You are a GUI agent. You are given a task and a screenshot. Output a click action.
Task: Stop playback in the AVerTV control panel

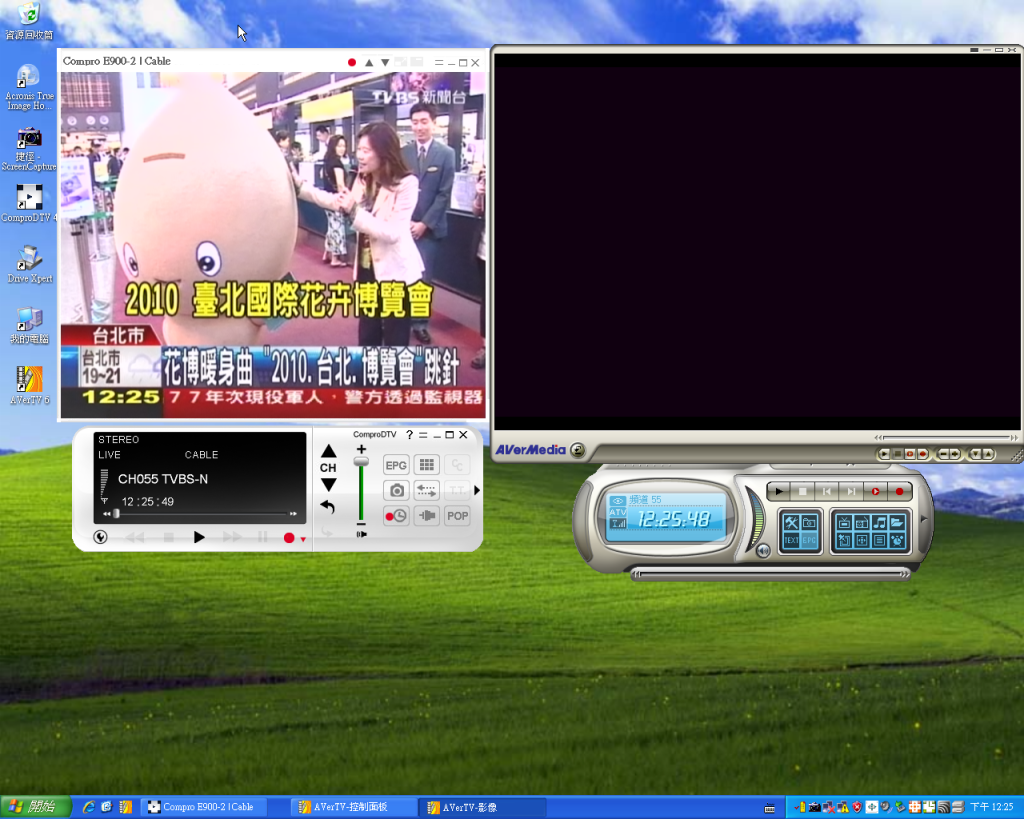803,491
